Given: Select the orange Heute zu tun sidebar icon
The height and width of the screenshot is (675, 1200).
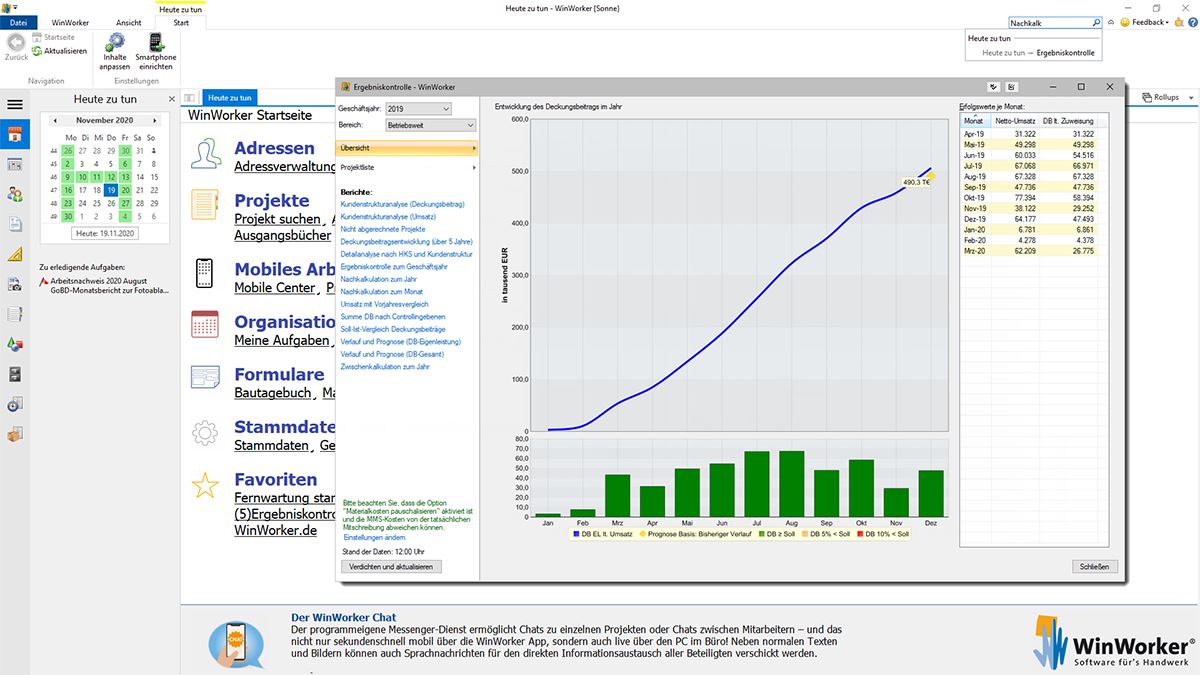Looking at the screenshot, I should tap(14, 134).
